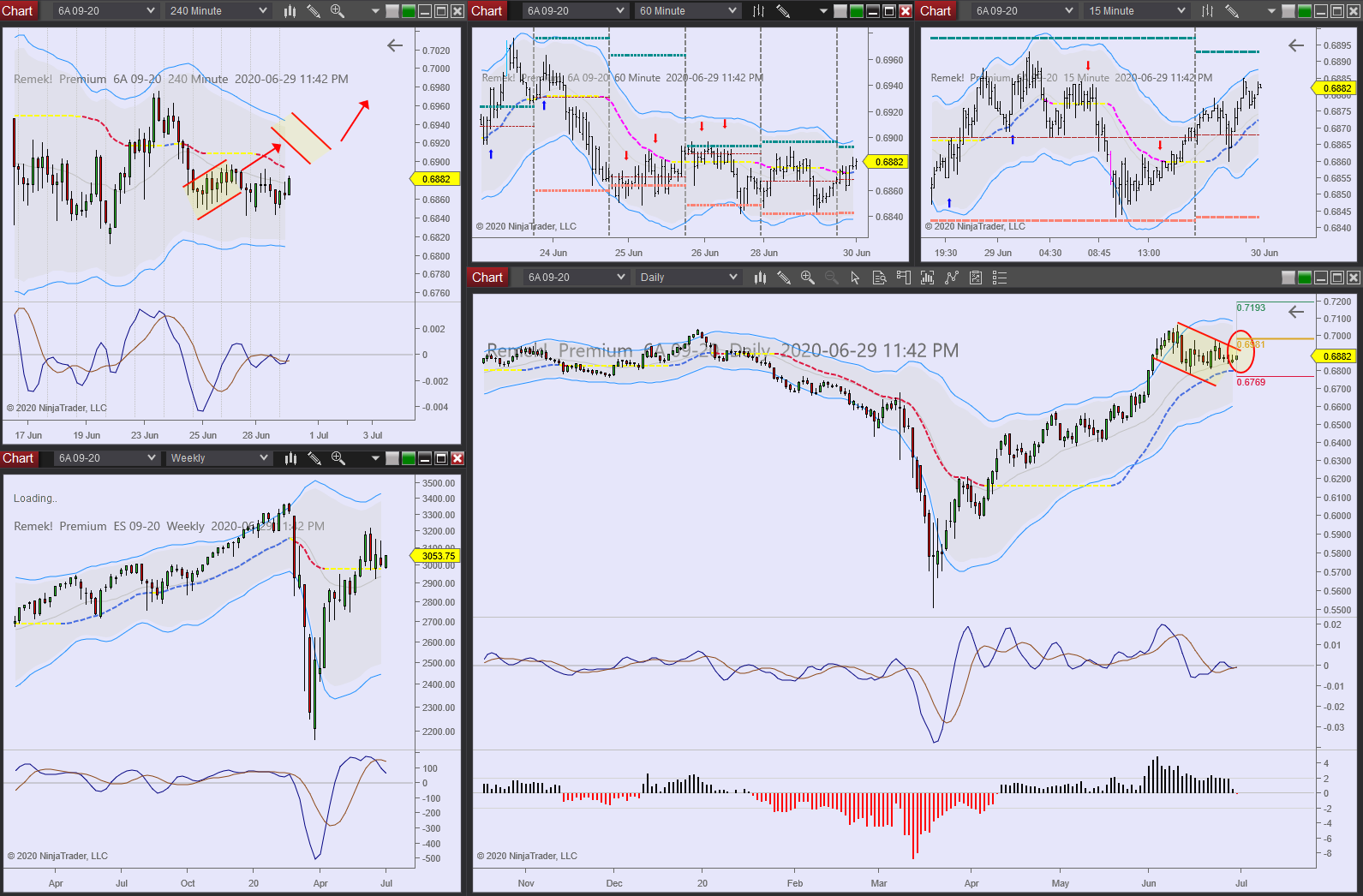Open bar type selector in Daily chart
The image size is (1363, 896).
(x=759, y=278)
